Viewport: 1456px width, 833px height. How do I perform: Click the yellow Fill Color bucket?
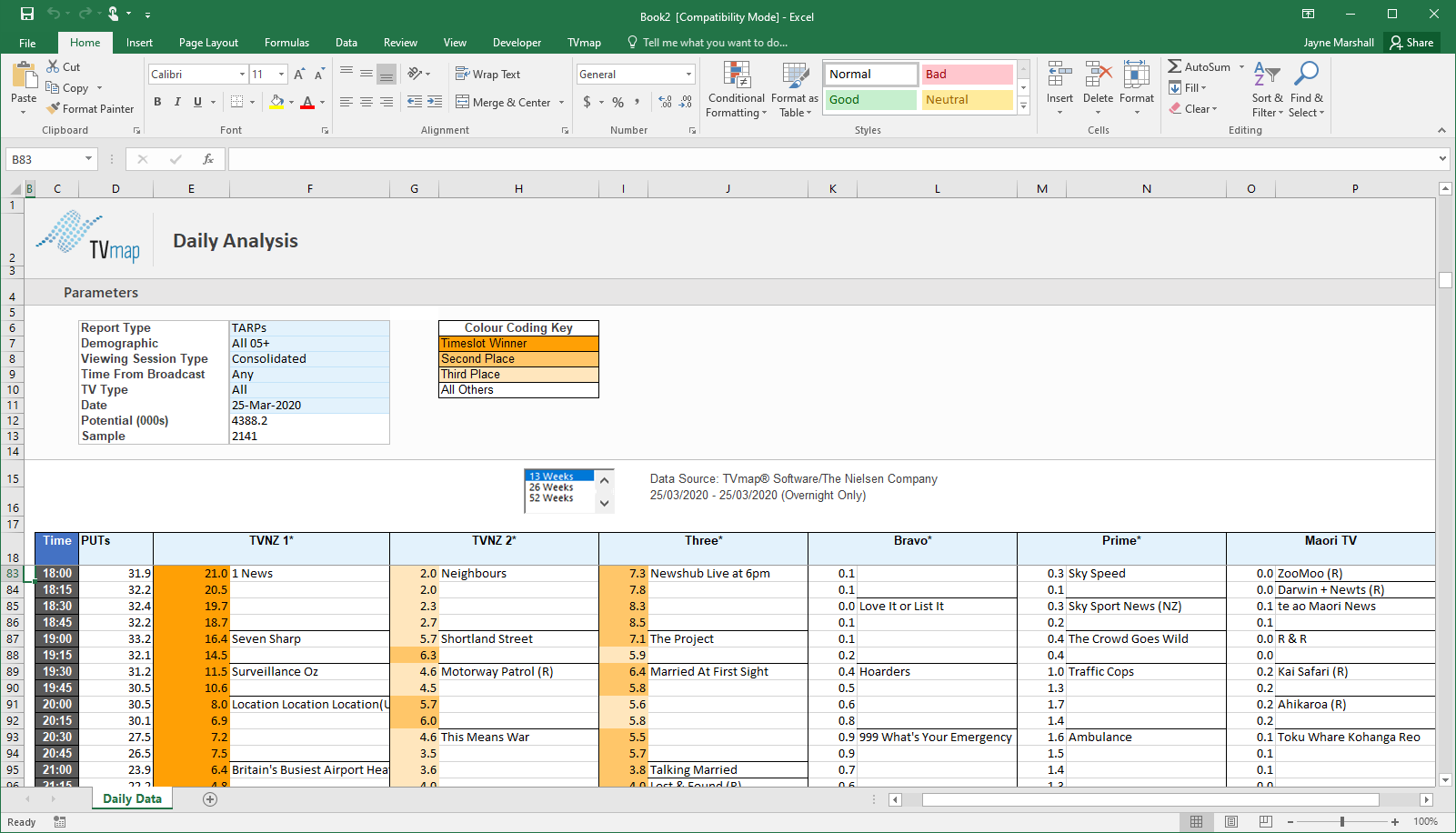tap(276, 102)
